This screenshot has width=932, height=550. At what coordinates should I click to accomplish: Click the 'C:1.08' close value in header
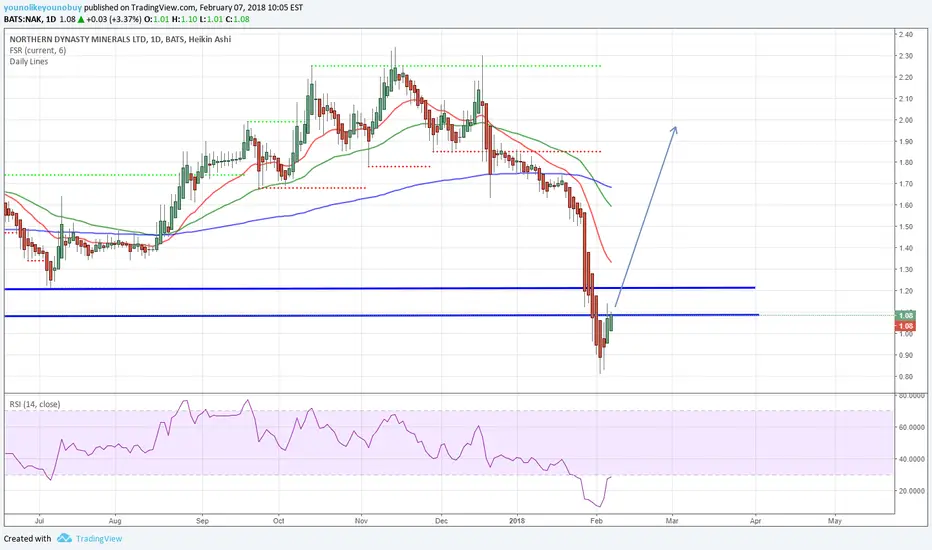pyautogui.click(x=238, y=19)
